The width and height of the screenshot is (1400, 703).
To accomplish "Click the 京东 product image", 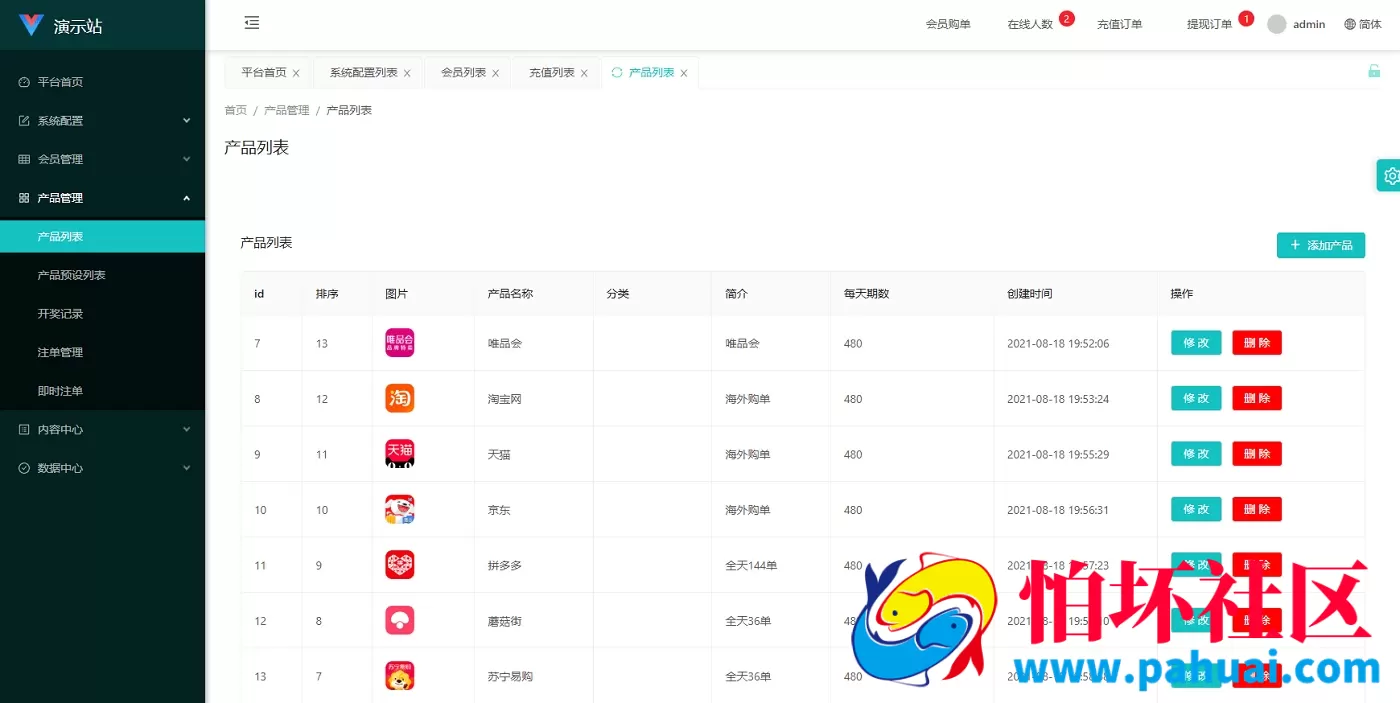I will pos(400,510).
